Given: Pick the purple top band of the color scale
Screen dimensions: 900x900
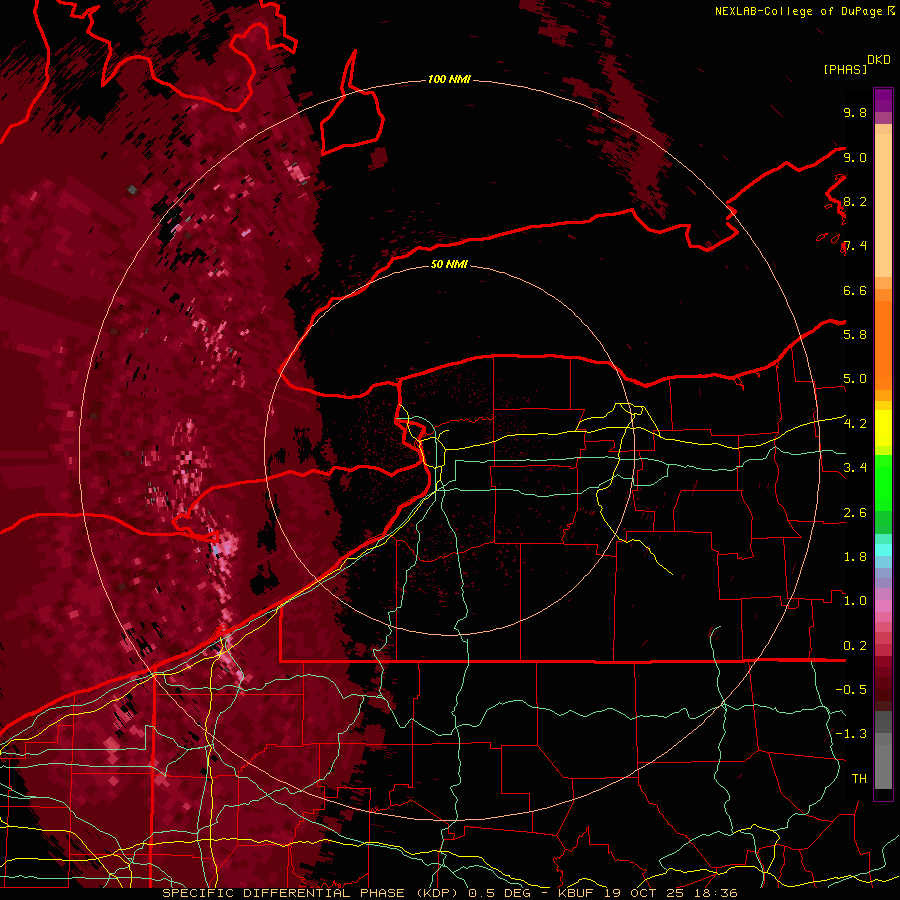Looking at the screenshot, I should (x=883, y=100).
